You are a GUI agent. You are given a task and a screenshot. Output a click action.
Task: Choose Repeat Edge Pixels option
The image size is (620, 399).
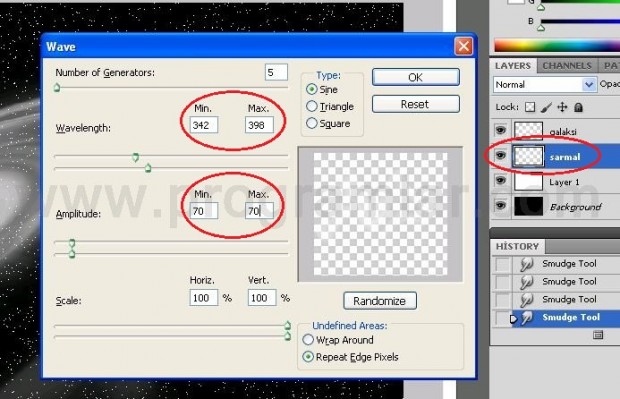308,357
